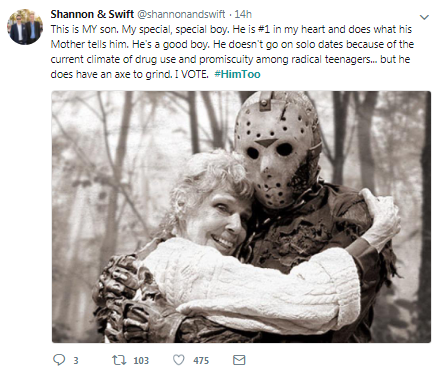
Task: View the 475 likes count
Action: click(201, 360)
